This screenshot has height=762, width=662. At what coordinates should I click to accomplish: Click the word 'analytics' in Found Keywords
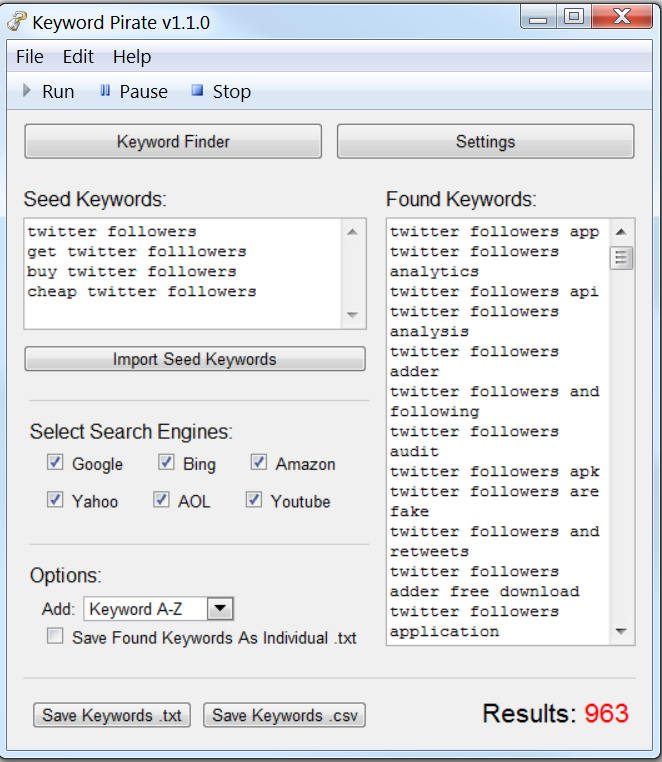435,272
